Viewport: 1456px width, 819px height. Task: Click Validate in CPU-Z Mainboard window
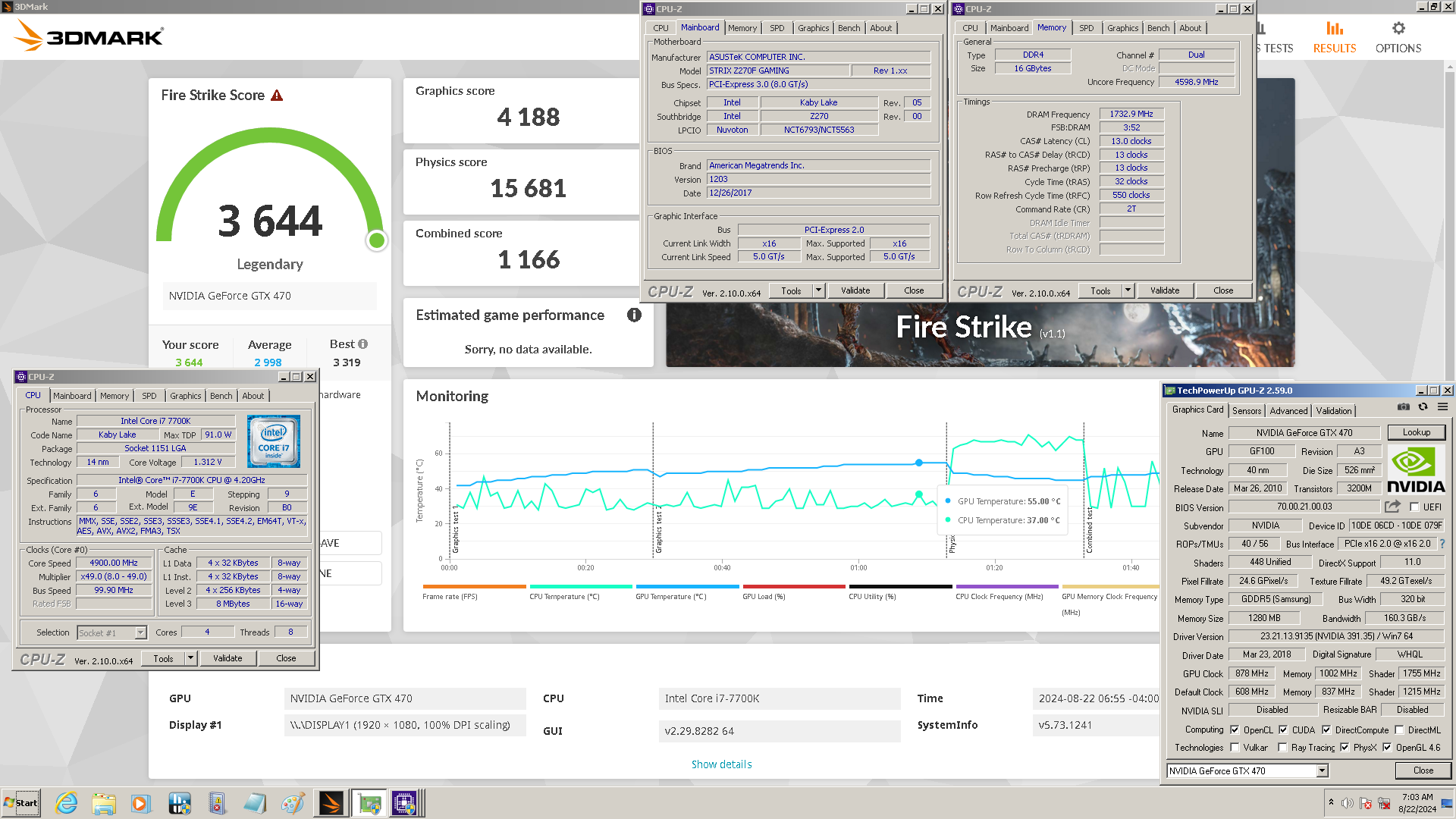coord(855,290)
